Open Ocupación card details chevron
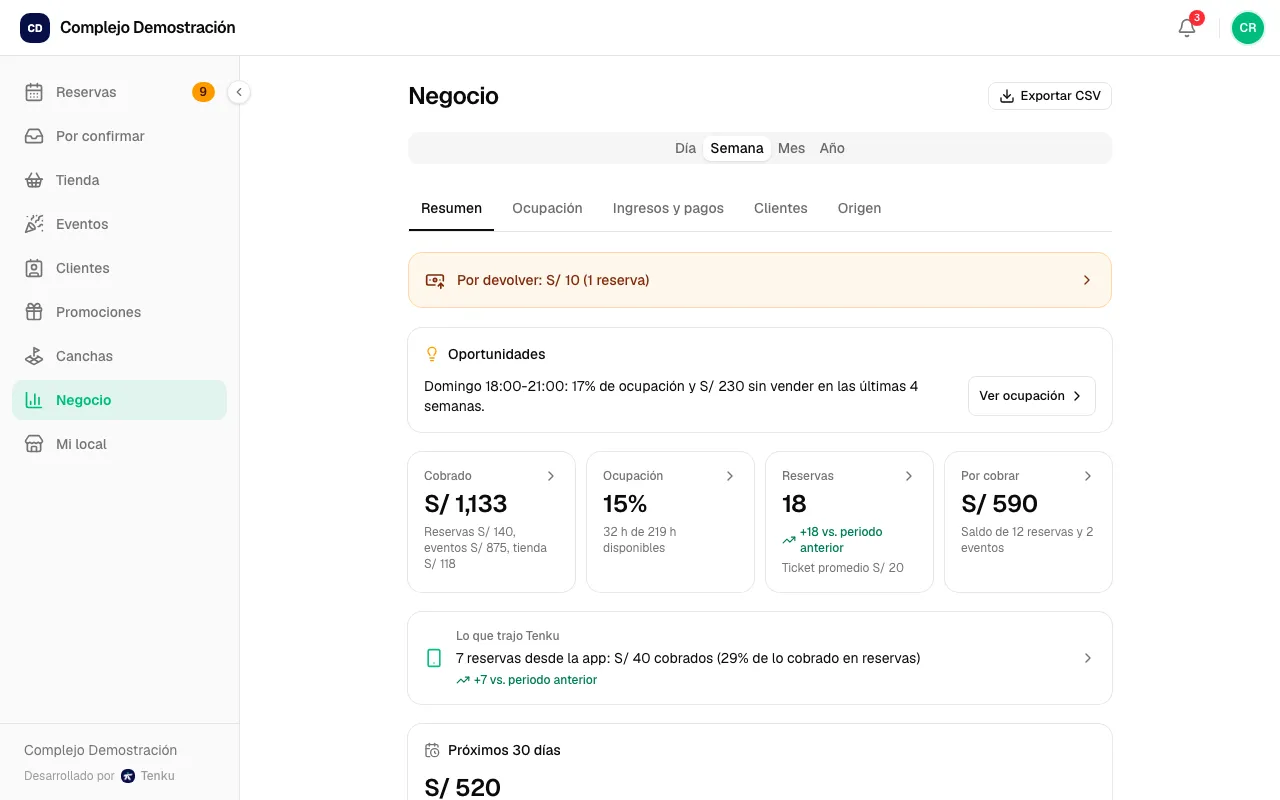Screen dimensions: 1280x800 [730, 476]
